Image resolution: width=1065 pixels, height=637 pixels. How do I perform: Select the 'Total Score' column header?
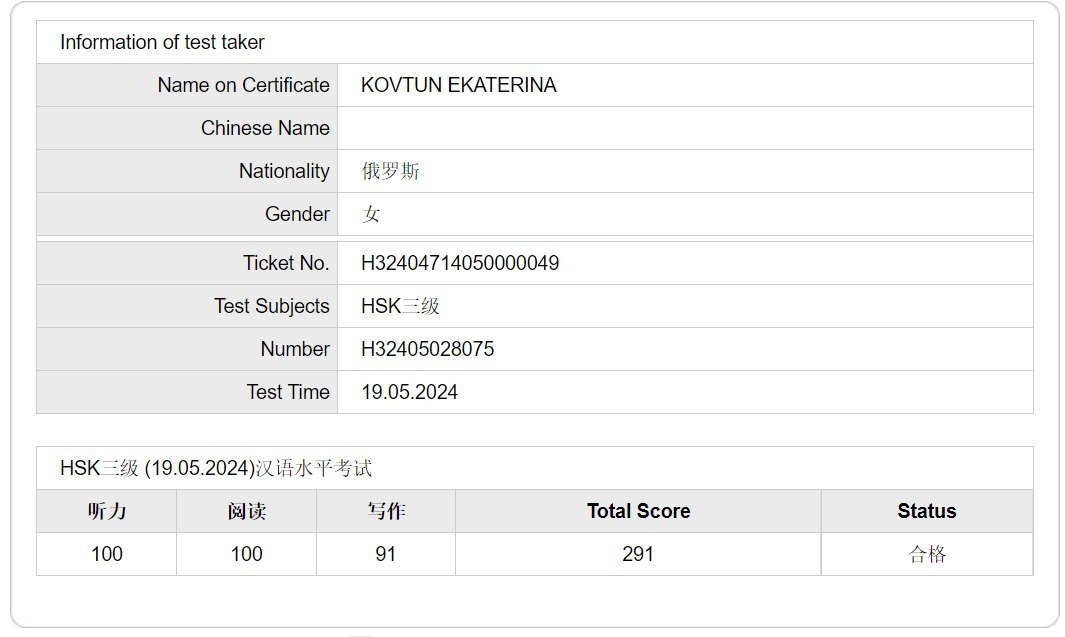coord(638,511)
